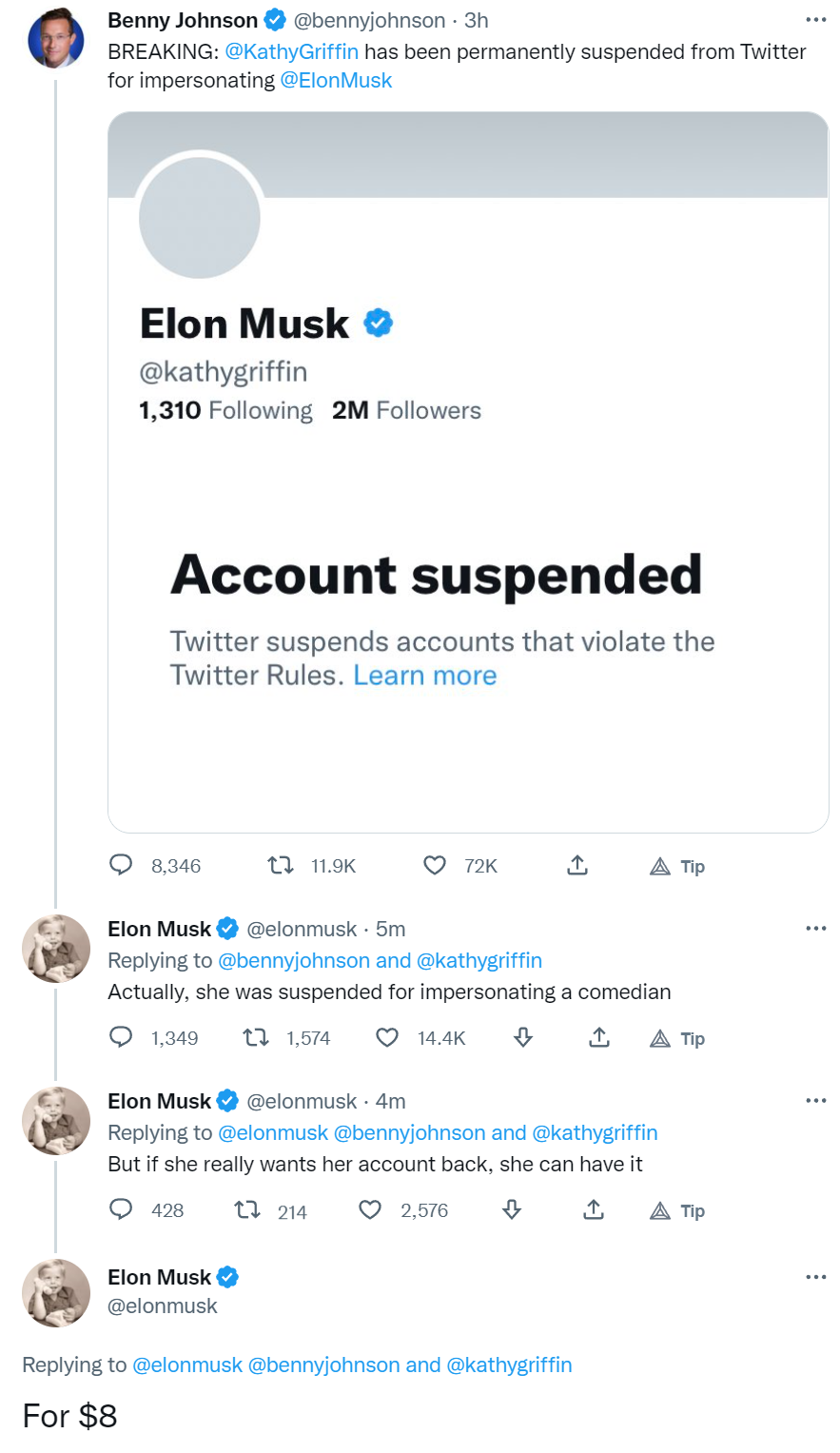Image resolution: width=840 pixels, height=1453 pixels.
Task: Click Tip on the 4m Elon Musk reply
Action: click(677, 1210)
